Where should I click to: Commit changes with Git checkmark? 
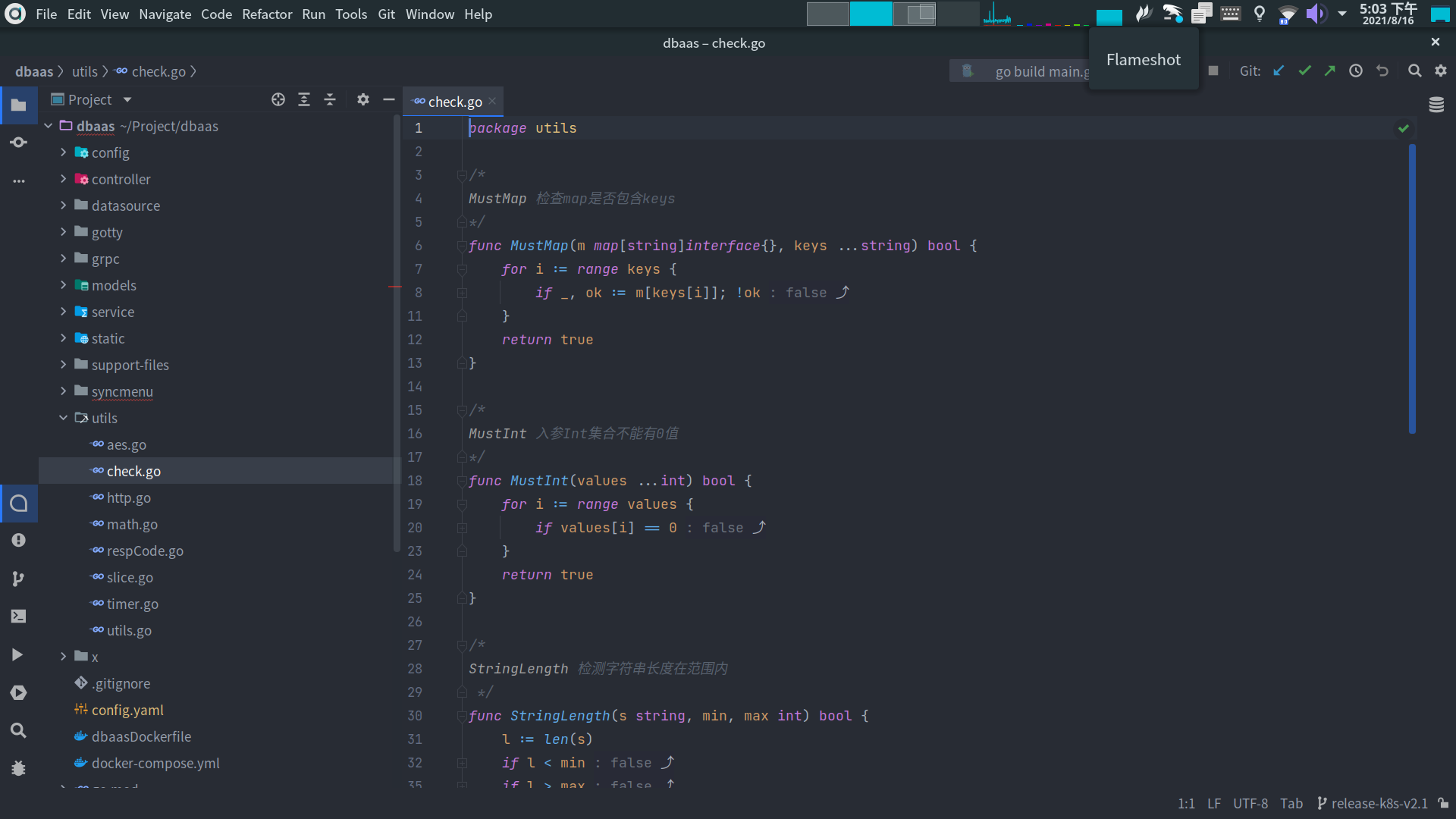pyautogui.click(x=1304, y=71)
